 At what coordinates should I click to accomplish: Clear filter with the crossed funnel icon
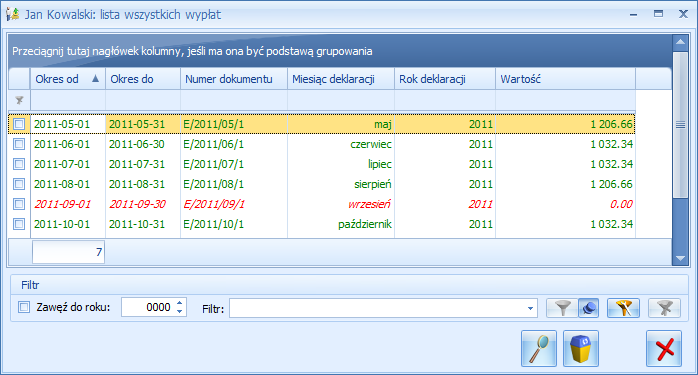(664, 308)
